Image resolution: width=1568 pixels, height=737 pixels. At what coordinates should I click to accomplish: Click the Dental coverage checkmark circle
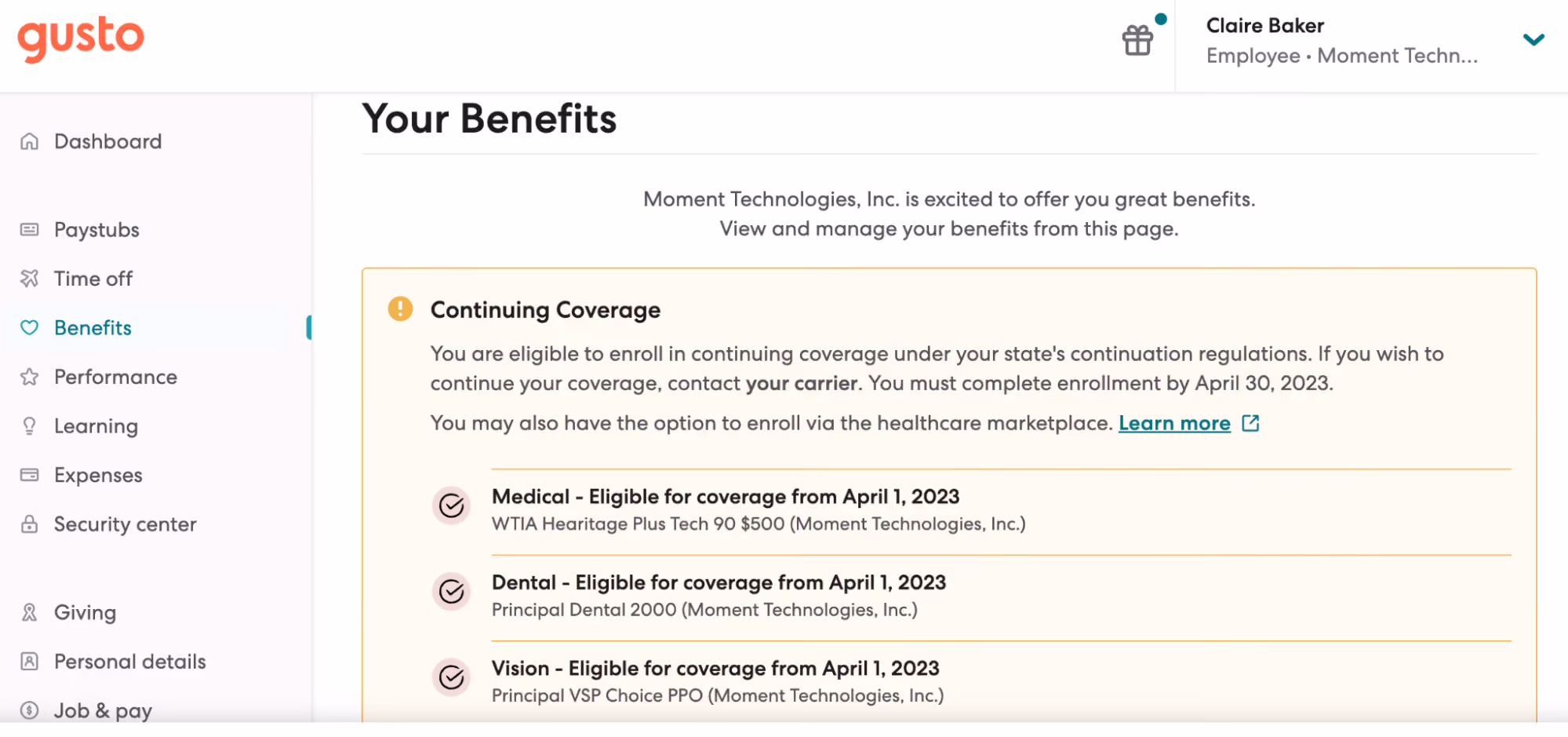451,591
